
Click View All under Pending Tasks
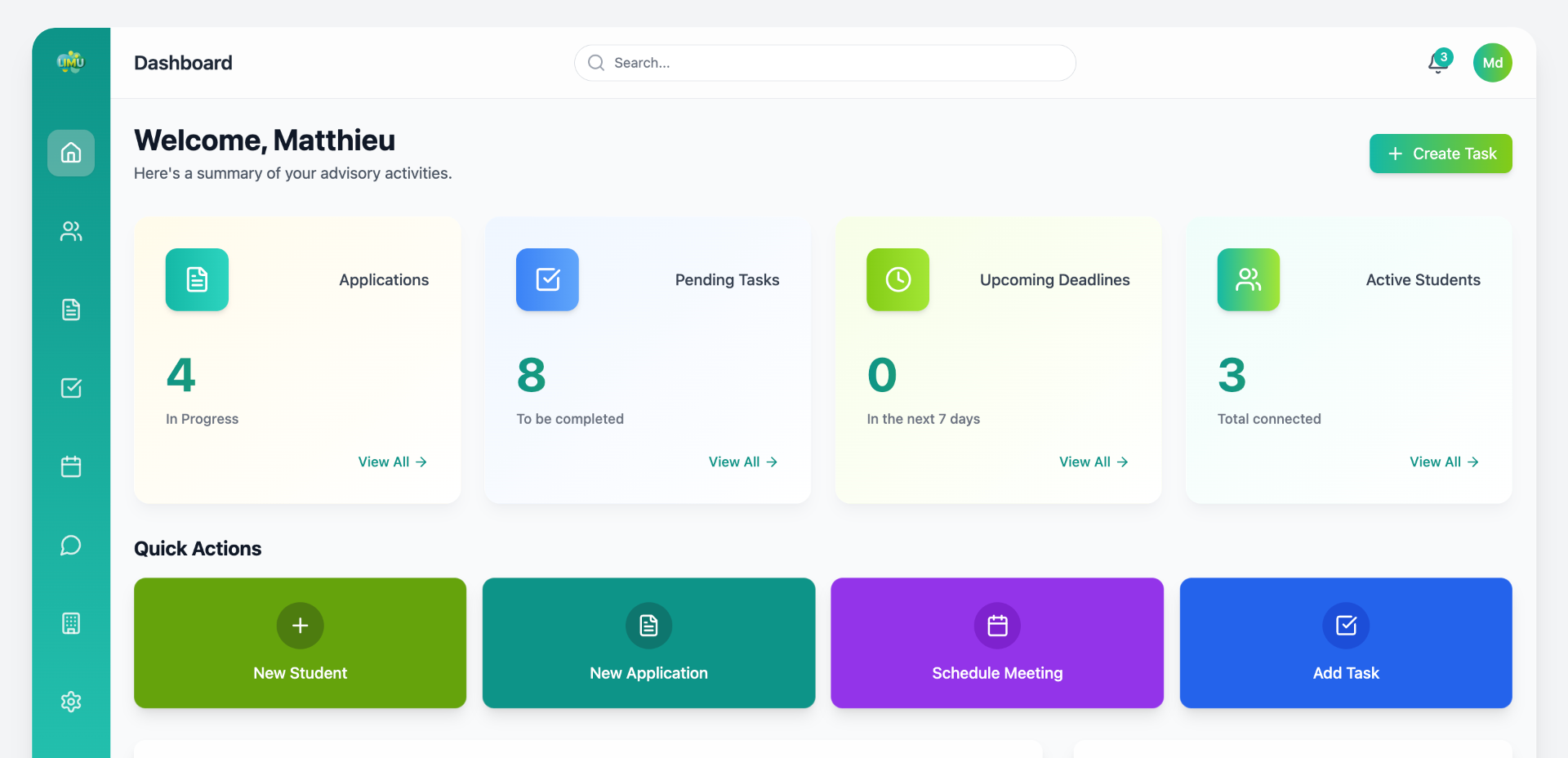point(742,461)
